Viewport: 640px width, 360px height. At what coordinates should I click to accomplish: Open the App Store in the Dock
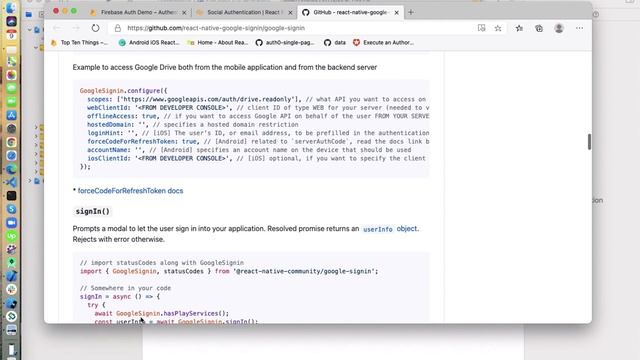pos(11,115)
